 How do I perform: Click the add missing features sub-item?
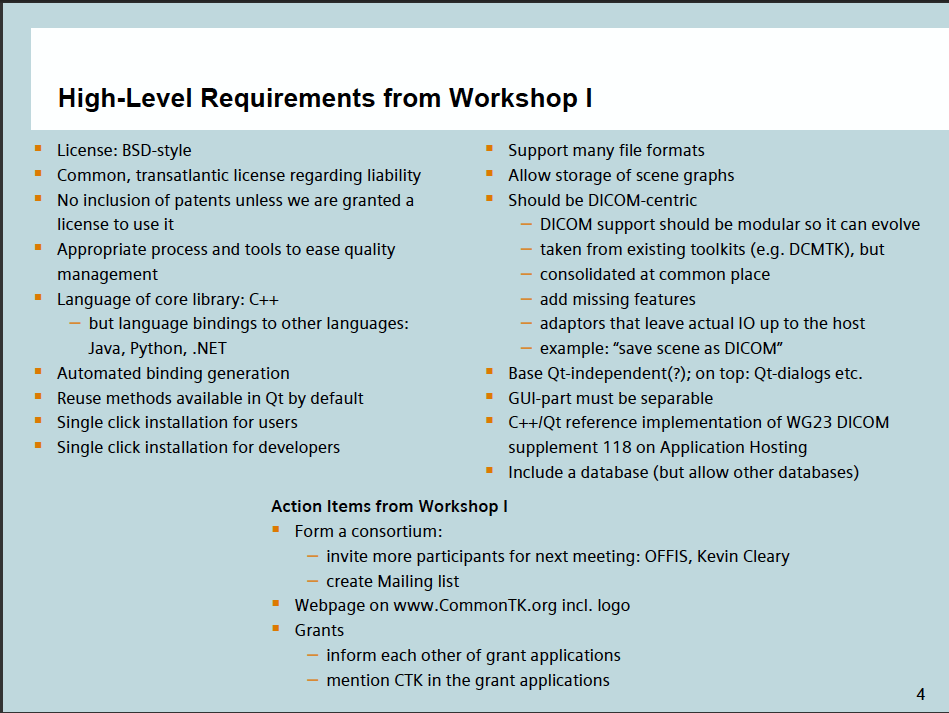617,299
